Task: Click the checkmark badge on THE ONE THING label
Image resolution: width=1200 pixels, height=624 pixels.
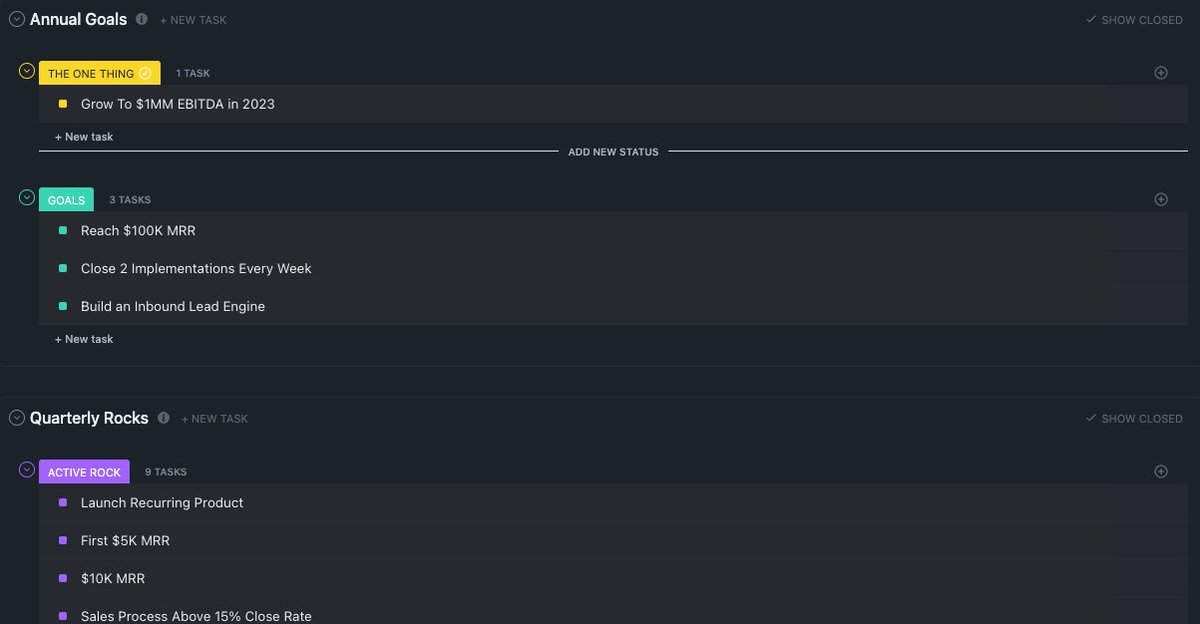Action: 144,72
